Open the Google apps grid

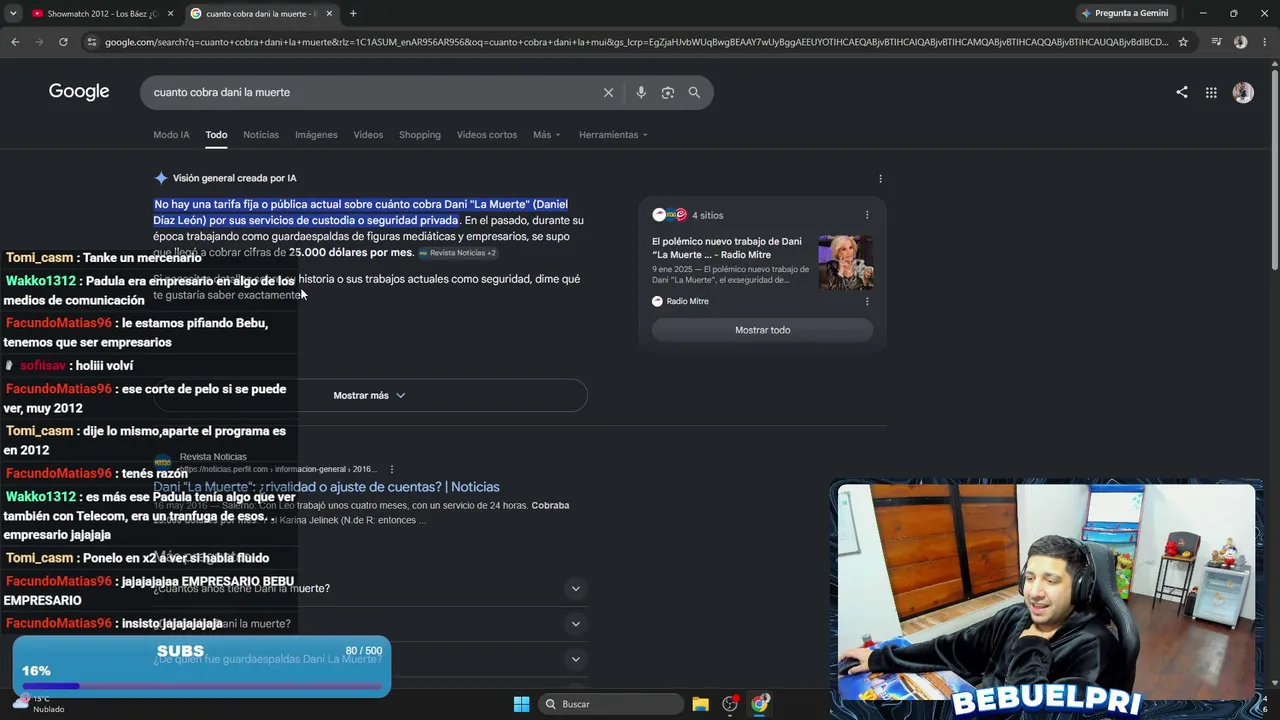[1211, 92]
